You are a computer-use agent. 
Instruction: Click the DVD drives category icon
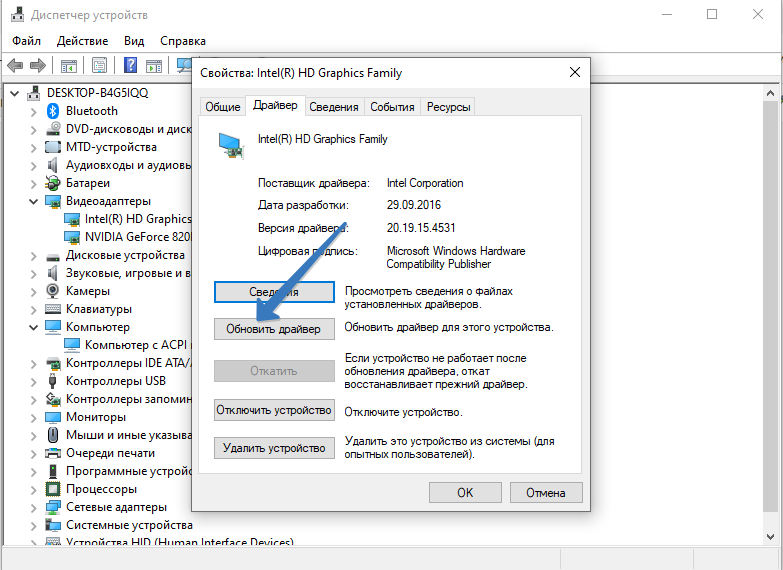(x=53, y=129)
